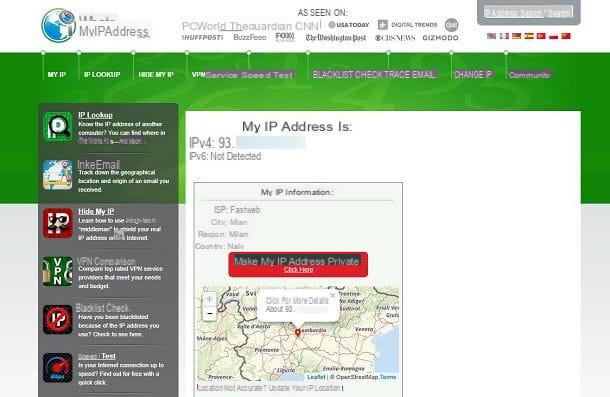
Task: Open the IP Lookup heading link in the sidebar
Action: coord(95,115)
